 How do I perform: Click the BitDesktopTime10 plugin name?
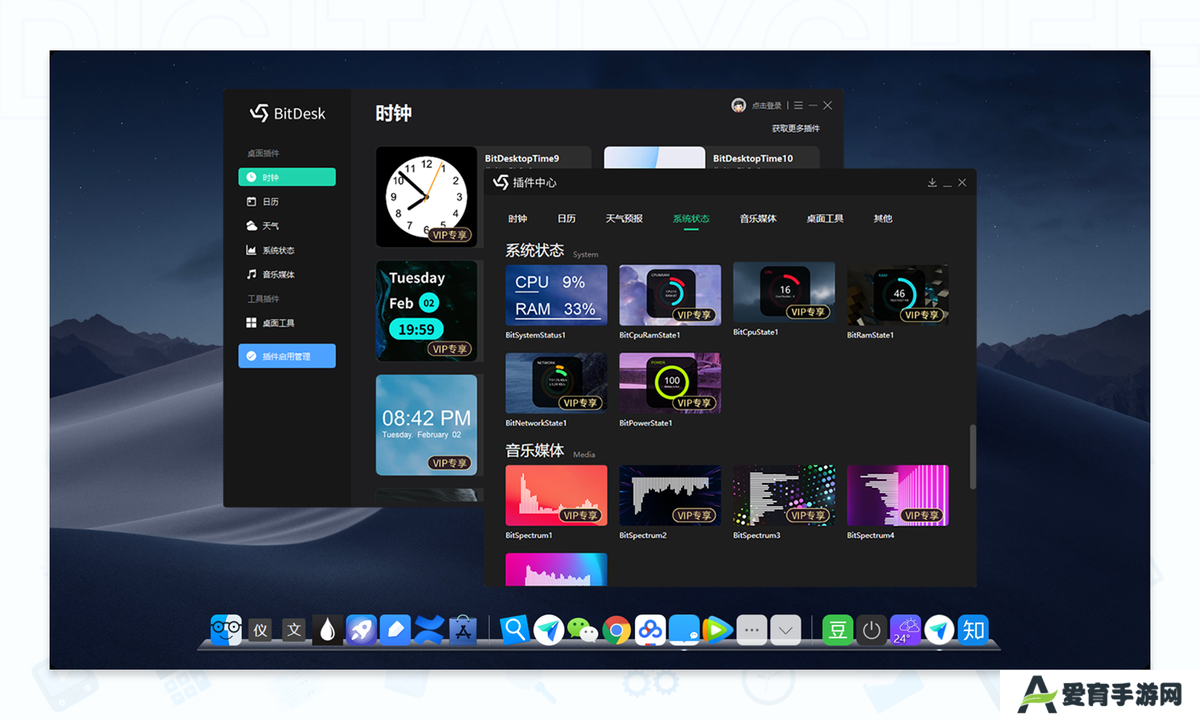[x=753, y=158]
